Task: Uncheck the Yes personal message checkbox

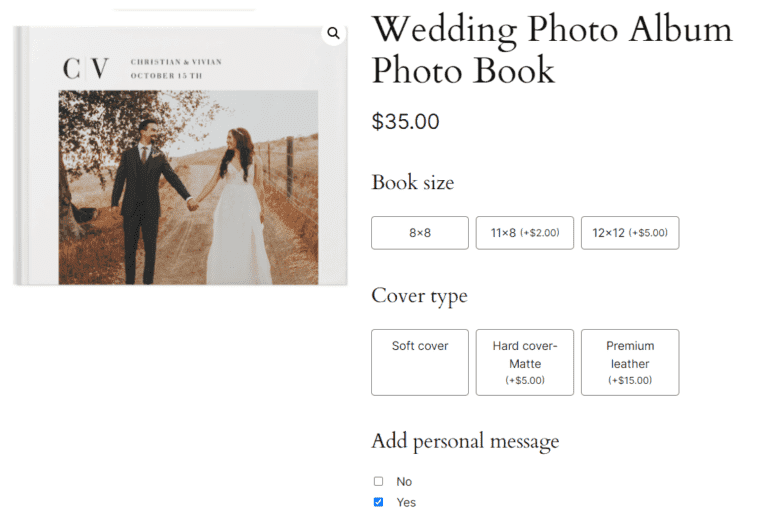Action: coord(378,502)
